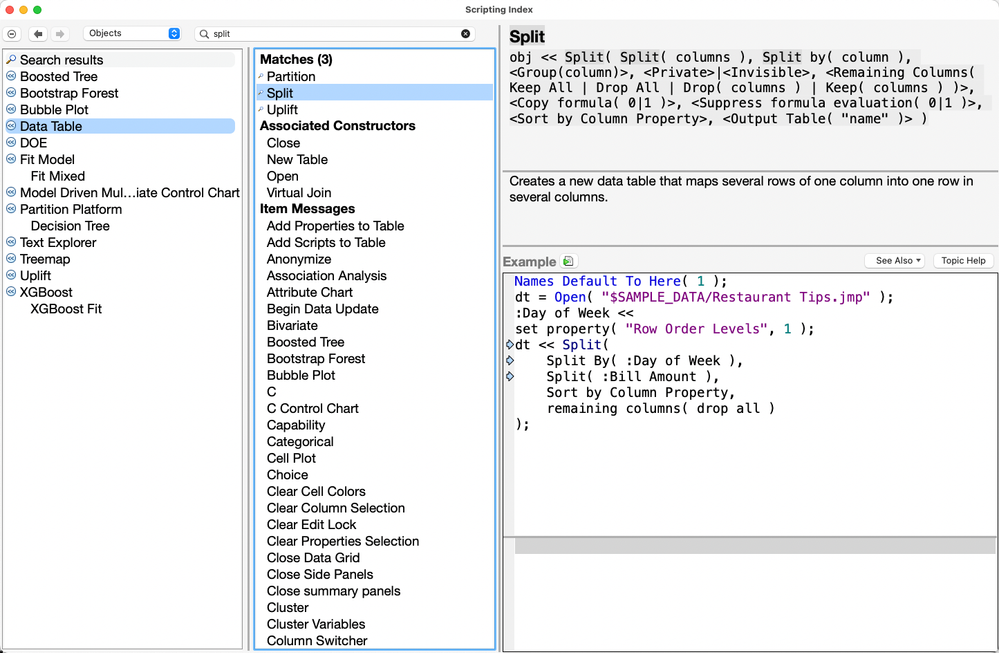Click the collapse/minus circle toolbar icon
999x653 pixels.
tap(11, 34)
